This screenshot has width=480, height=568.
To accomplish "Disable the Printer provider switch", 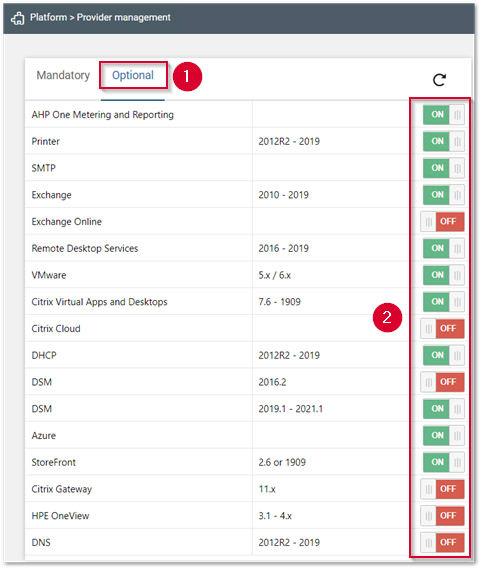I will pyautogui.click(x=443, y=141).
